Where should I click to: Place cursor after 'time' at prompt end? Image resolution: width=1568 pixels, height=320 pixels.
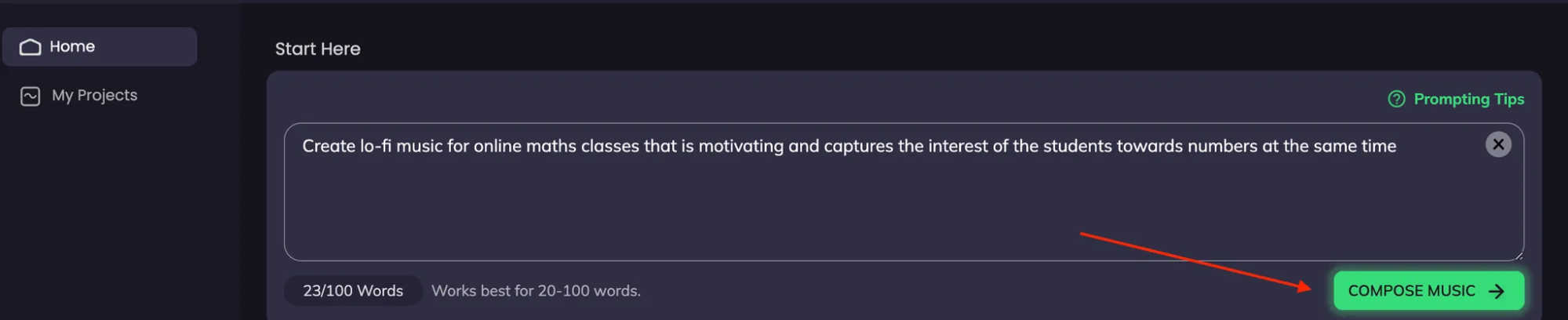click(1398, 146)
